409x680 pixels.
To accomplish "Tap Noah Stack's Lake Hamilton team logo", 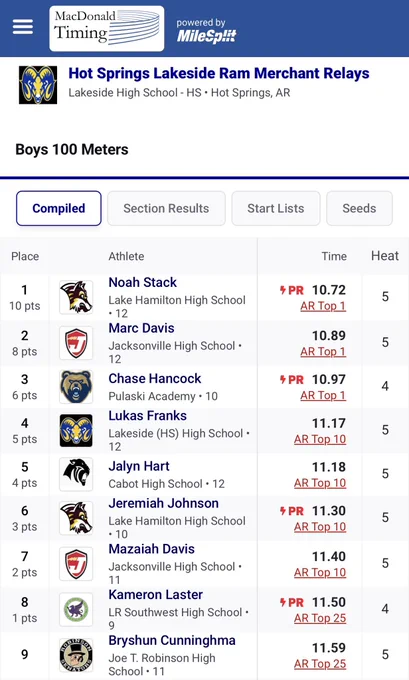I will [x=76, y=298].
